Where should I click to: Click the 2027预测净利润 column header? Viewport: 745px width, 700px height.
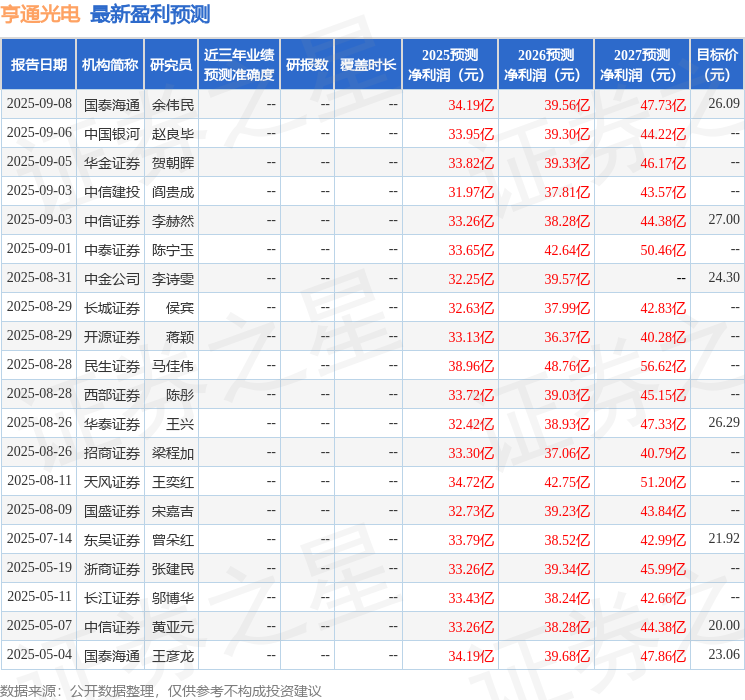642,64
